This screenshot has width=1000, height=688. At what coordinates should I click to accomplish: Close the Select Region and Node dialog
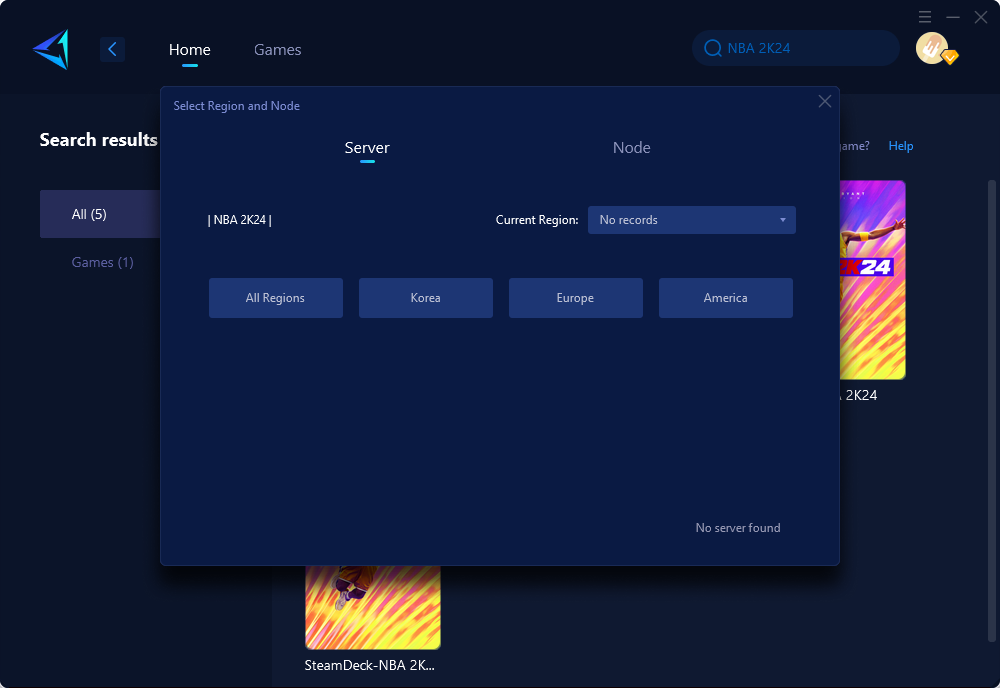(825, 101)
